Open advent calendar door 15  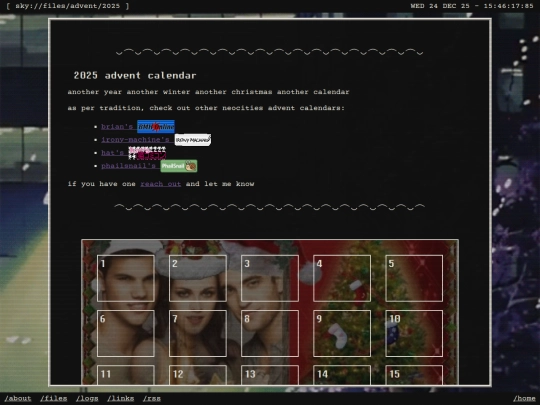pos(414,375)
